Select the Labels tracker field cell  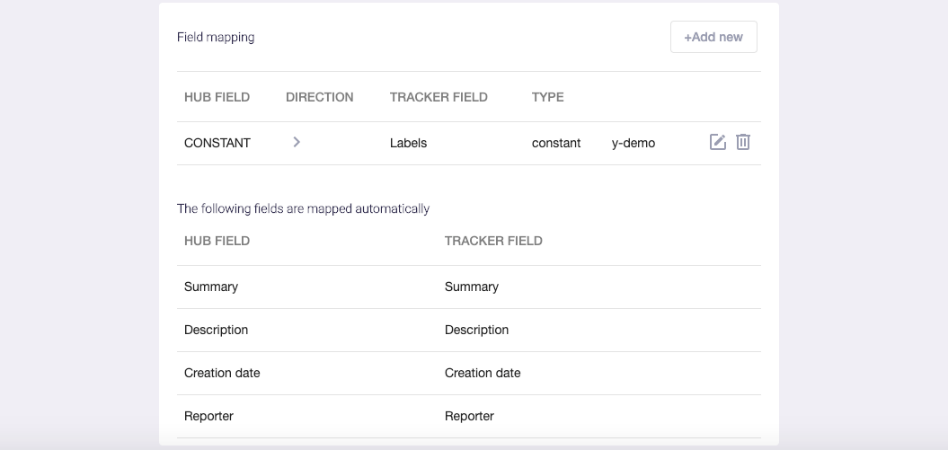point(409,143)
